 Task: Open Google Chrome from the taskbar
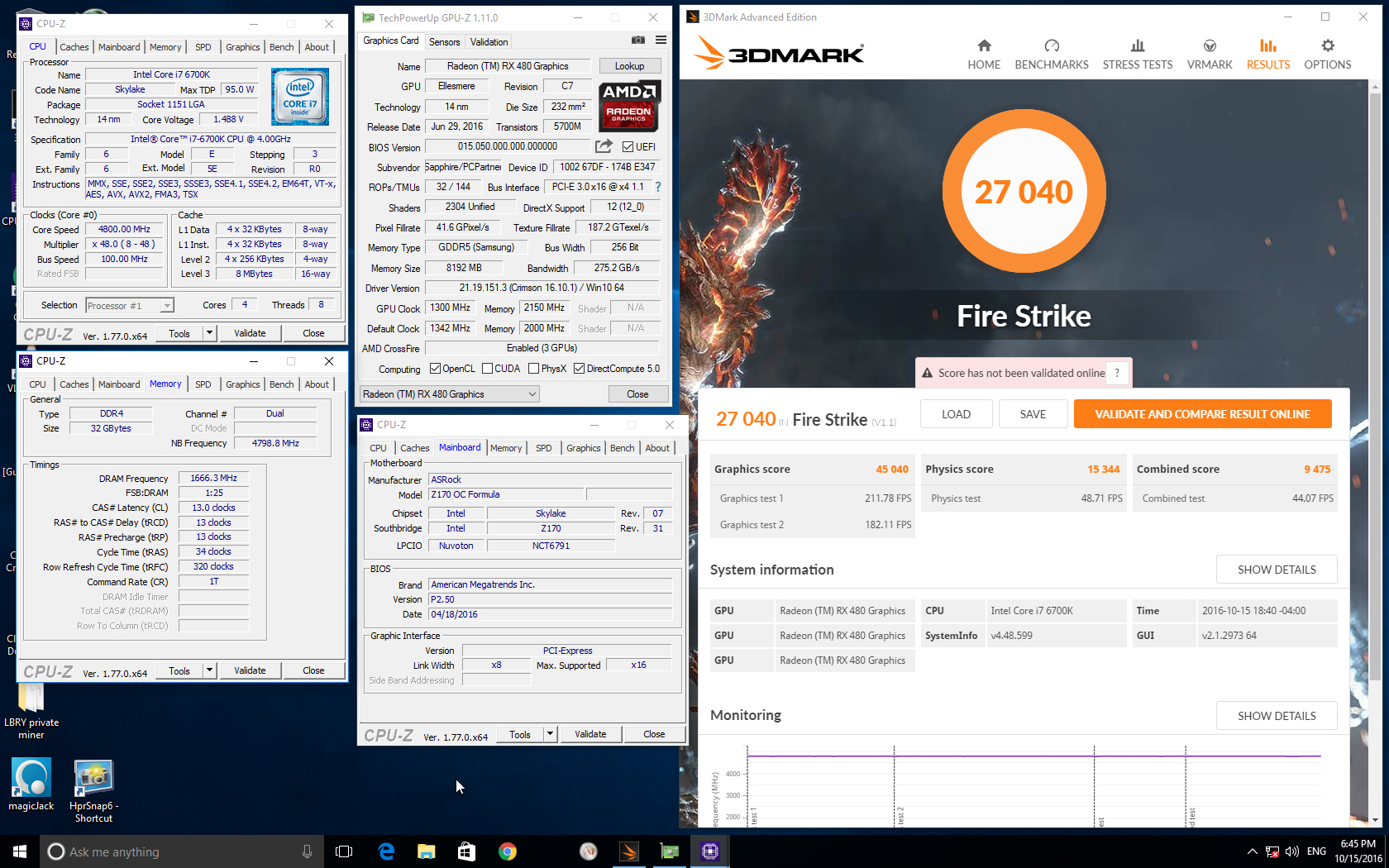(x=508, y=851)
